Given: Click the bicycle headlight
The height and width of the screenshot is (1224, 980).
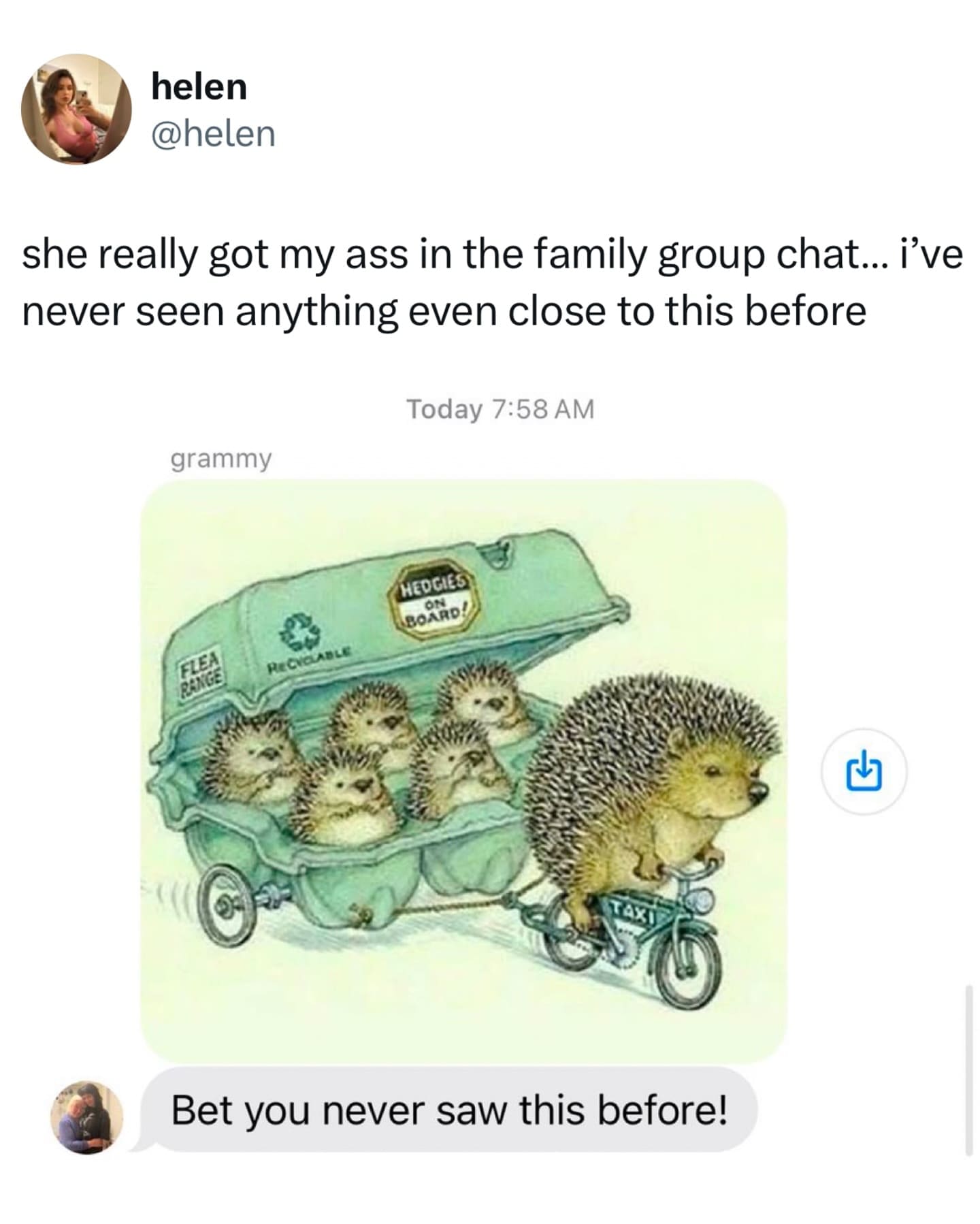Looking at the screenshot, I should (701, 902).
